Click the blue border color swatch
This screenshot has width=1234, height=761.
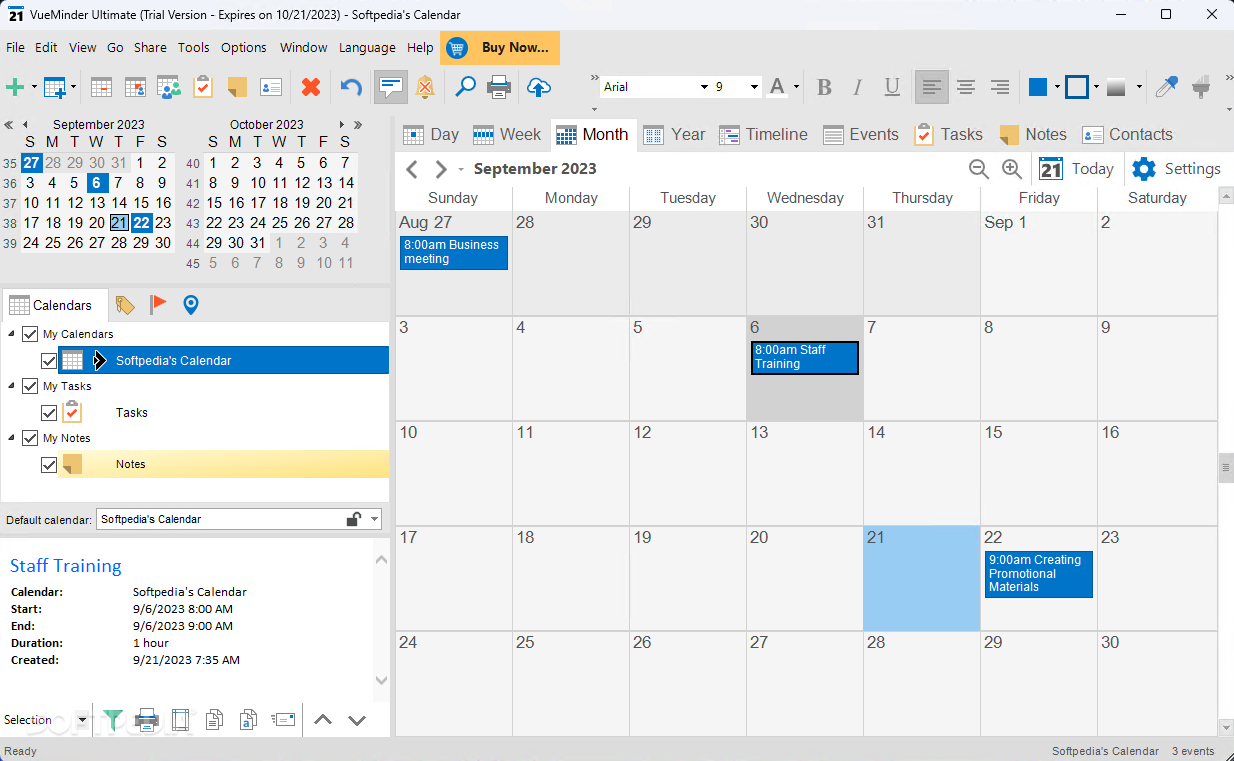[x=1076, y=87]
